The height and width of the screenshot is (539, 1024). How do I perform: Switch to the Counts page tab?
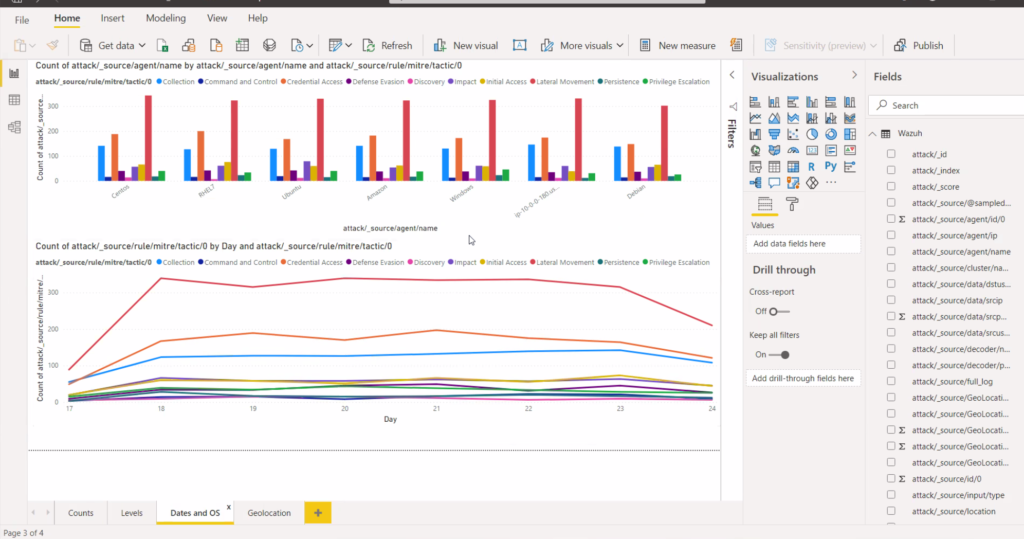click(80, 513)
